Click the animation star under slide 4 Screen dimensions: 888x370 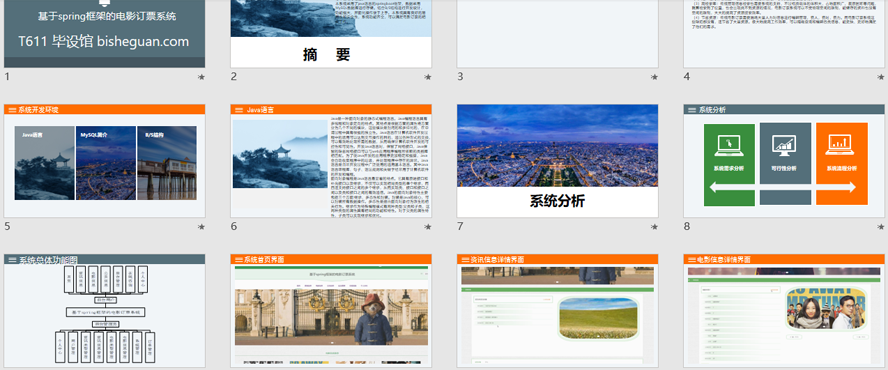881,77
